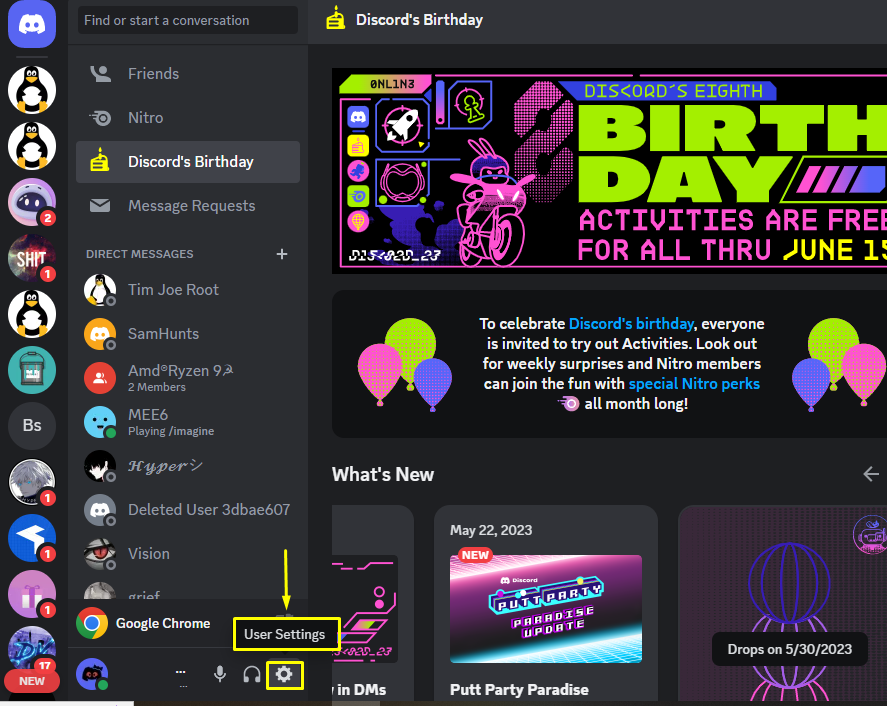
Task: Click the Discord's Birthday banner image
Action: pos(609,171)
